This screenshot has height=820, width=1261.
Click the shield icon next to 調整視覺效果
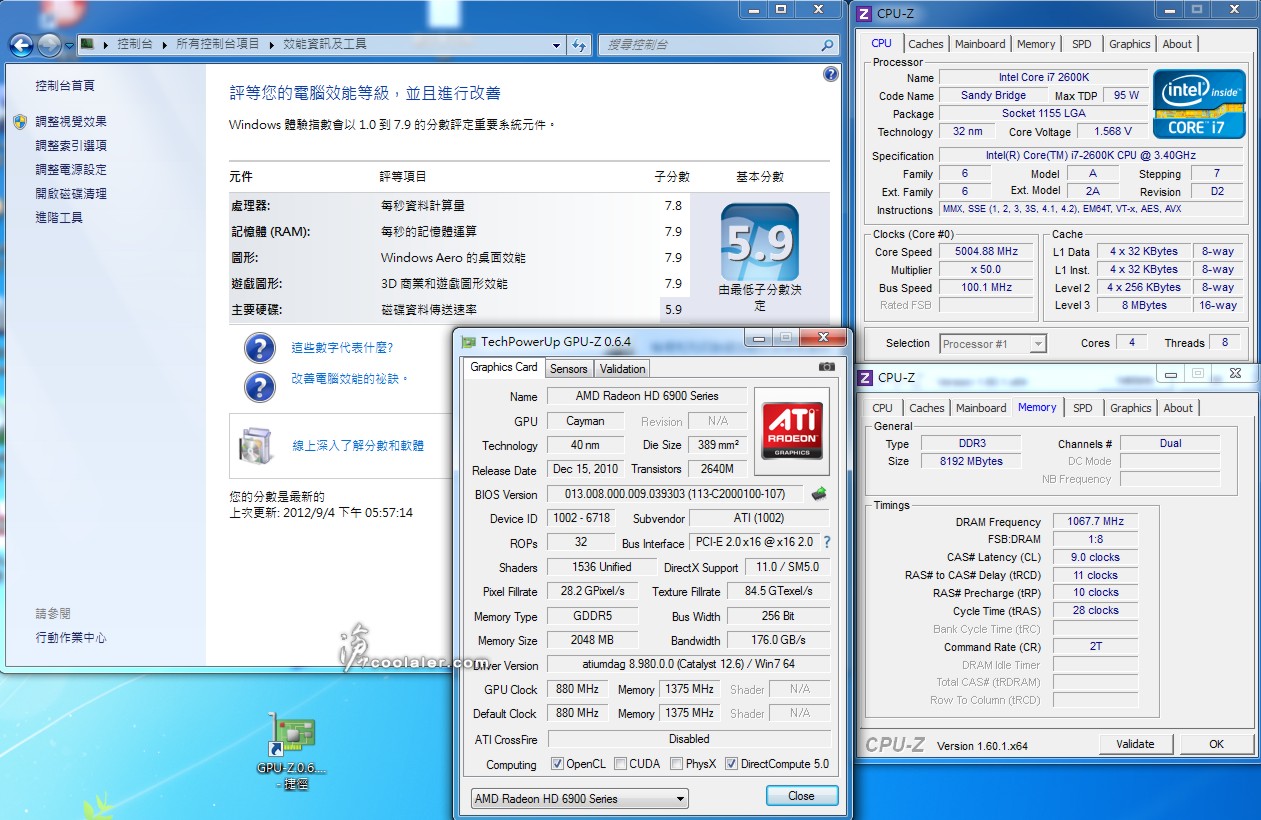[x=20, y=121]
